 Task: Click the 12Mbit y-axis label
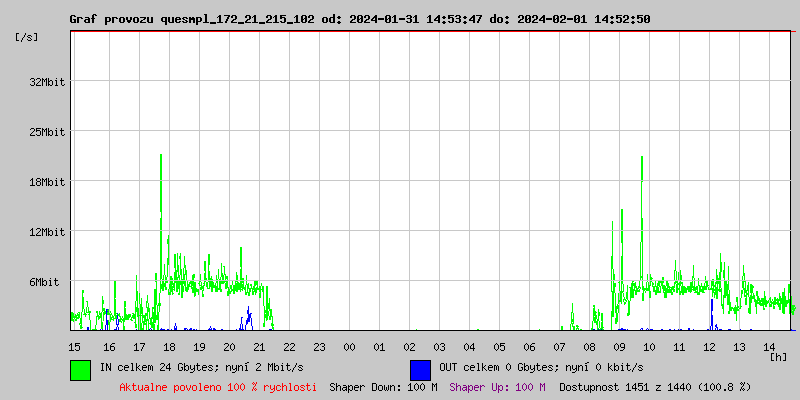pyautogui.click(x=47, y=232)
